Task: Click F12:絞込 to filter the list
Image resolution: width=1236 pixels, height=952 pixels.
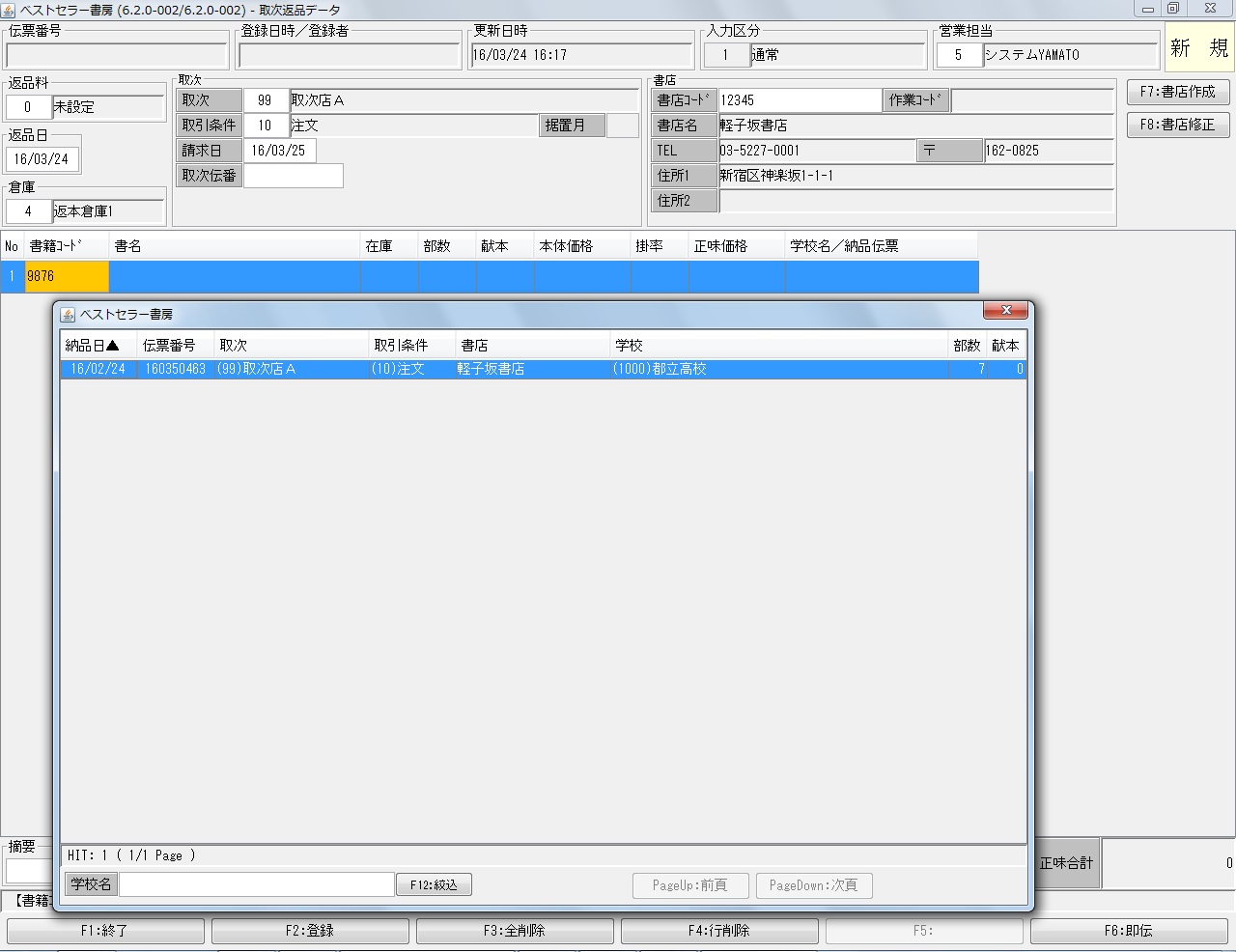Action: pyautogui.click(x=433, y=884)
